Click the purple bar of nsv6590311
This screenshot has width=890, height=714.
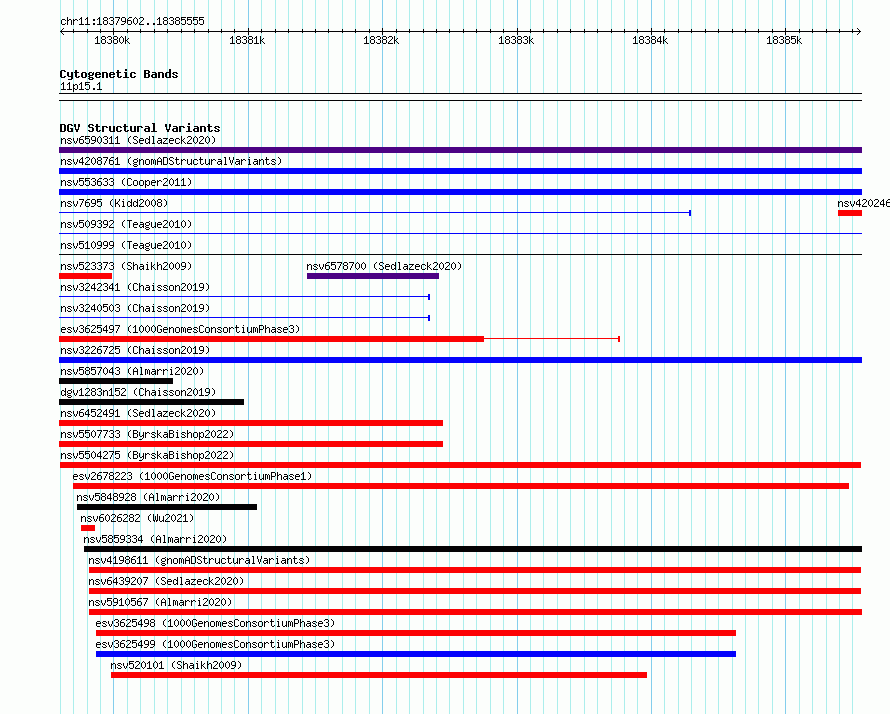pyautogui.click(x=460, y=150)
